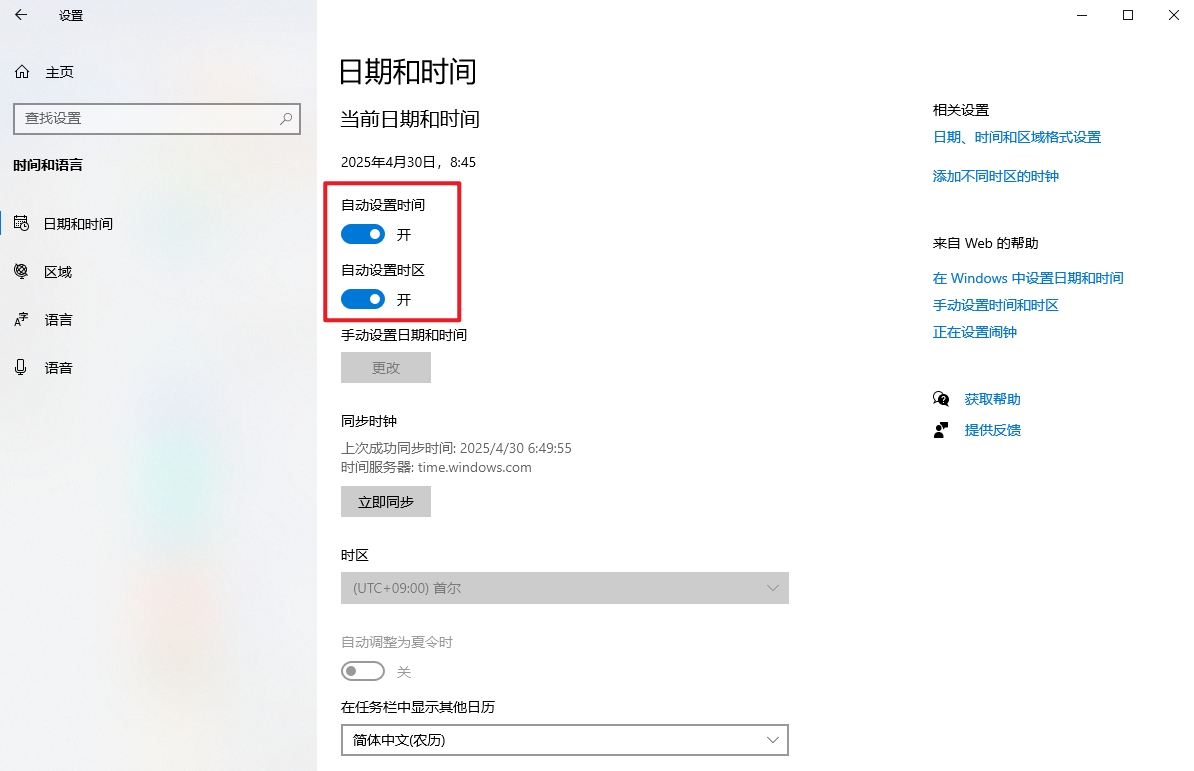Expand the 简体中文(农历) calendar dropdown
Screen dimensions: 1194x771
point(565,740)
